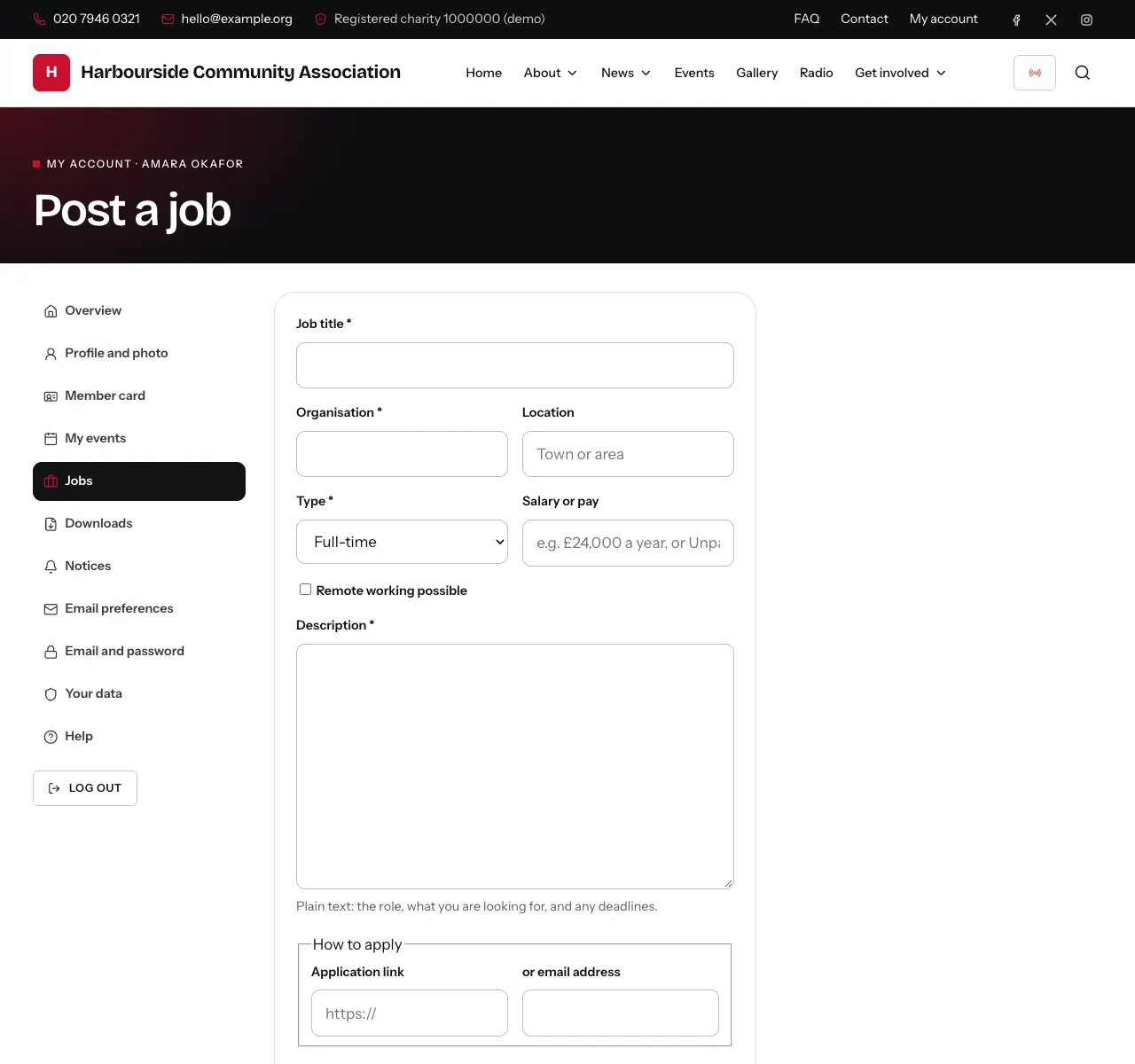Focus the or email address field
Image resolution: width=1135 pixels, height=1064 pixels.
[x=621, y=1013]
